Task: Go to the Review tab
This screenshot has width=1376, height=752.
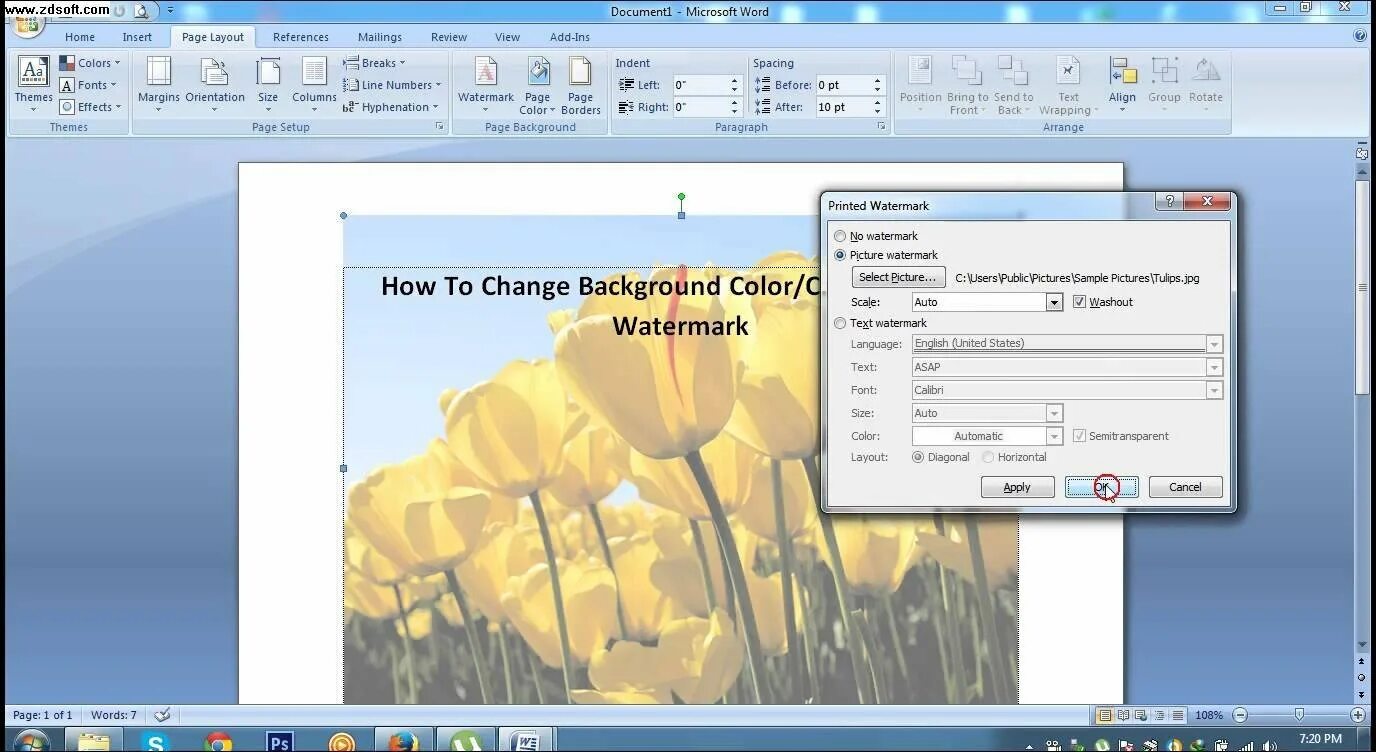Action: click(449, 37)
